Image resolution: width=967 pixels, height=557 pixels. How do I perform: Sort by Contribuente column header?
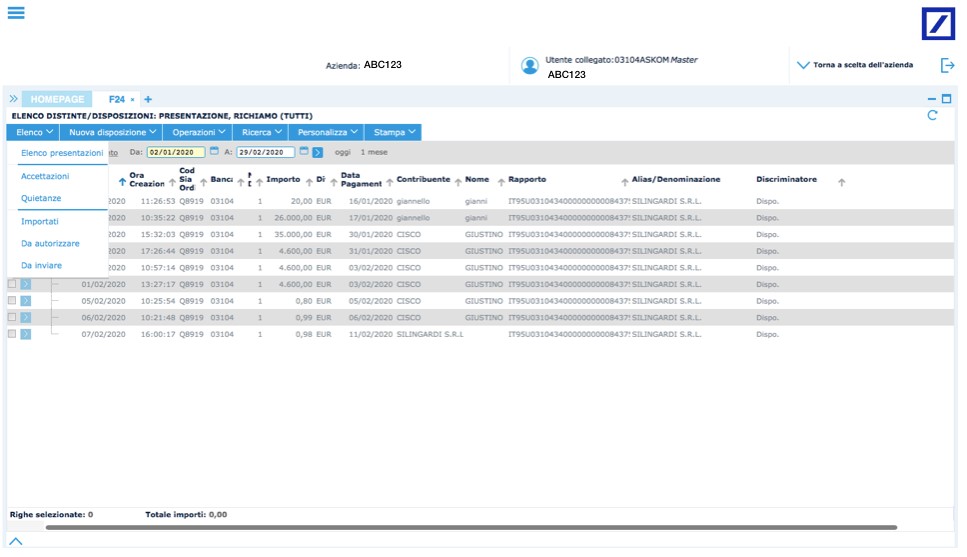pyautogui.click(x=423, y=179)
